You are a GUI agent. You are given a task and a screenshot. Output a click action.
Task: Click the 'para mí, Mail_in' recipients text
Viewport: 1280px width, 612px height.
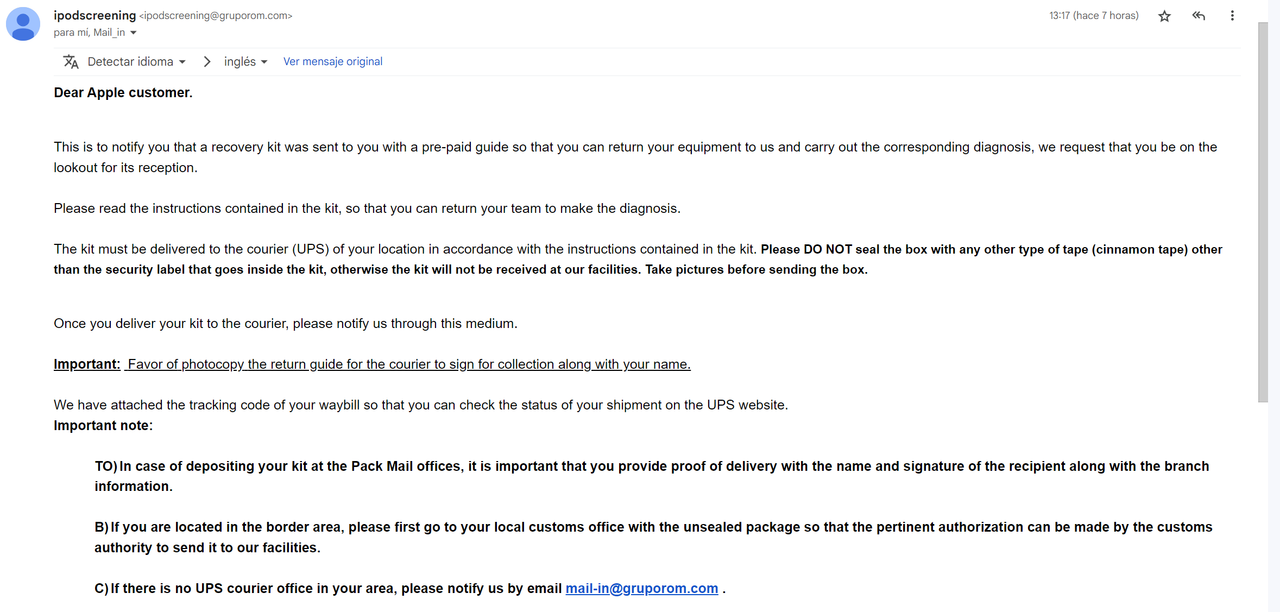pos(89,33)
